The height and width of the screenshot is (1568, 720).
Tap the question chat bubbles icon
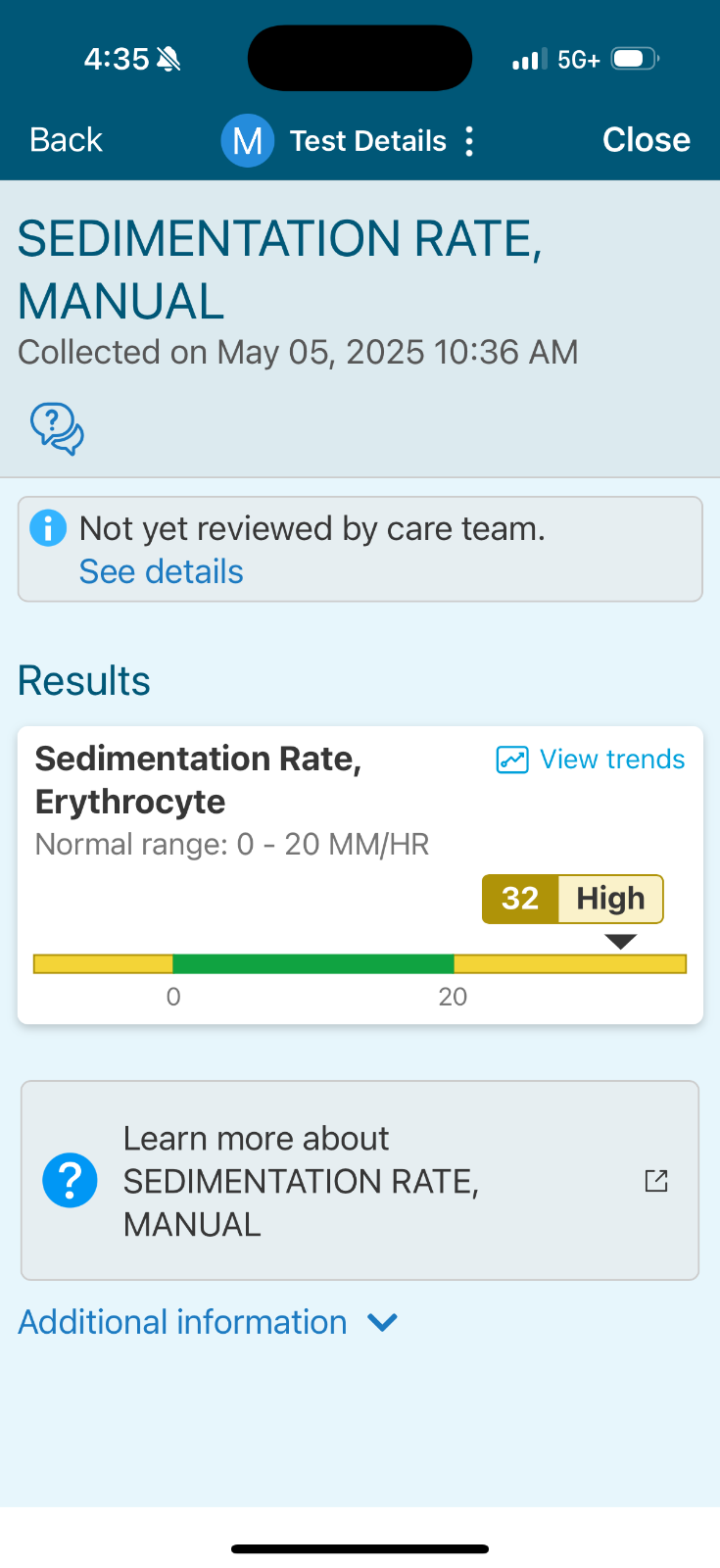tap(57, 428)
